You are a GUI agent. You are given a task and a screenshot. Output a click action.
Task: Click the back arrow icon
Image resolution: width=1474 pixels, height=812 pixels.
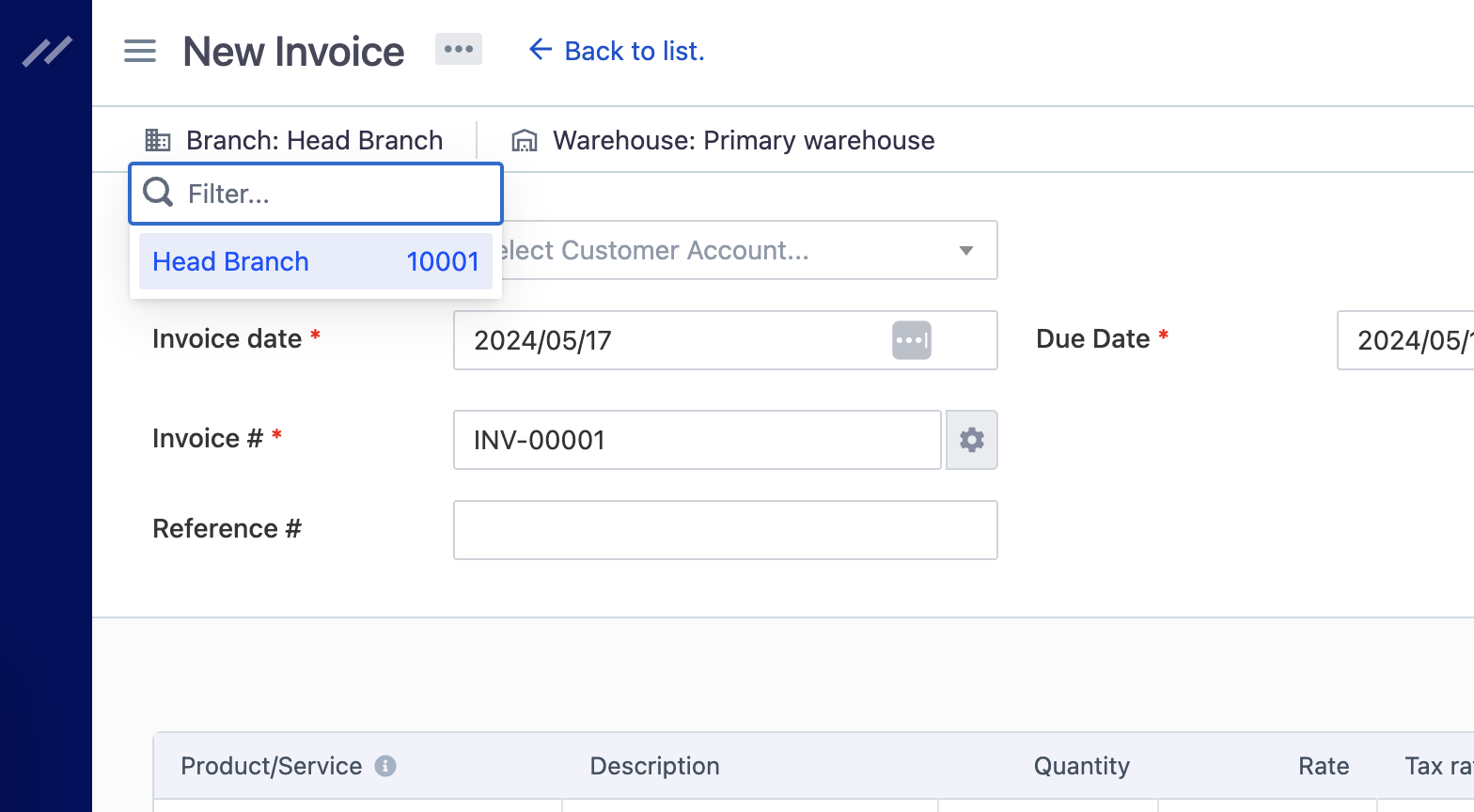(x=540, y=50)
